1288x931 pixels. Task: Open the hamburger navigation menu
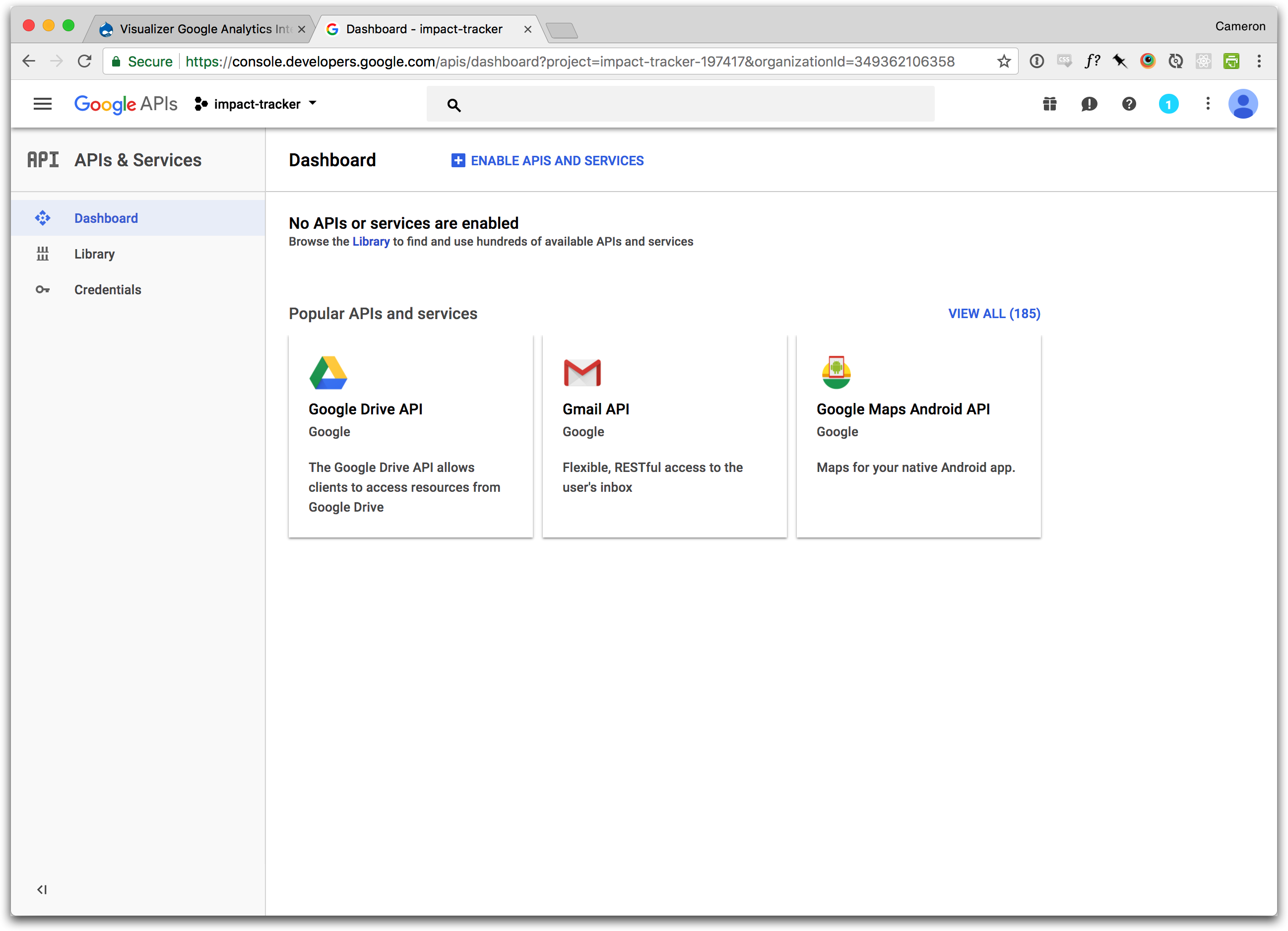click(x=43, y=104)
